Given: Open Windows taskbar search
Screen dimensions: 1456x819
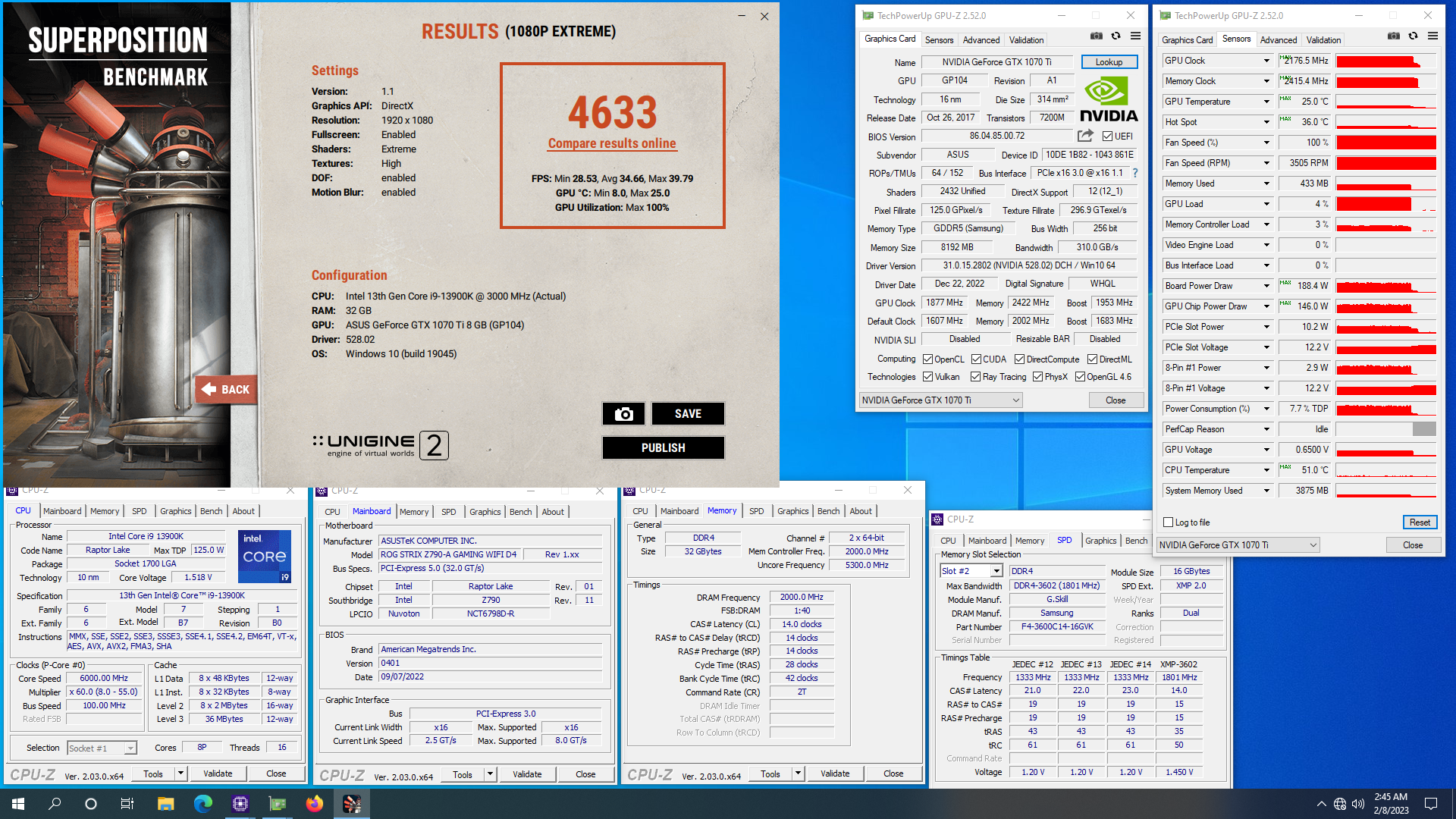Looking at the screenshot, I should click(55, 804).
